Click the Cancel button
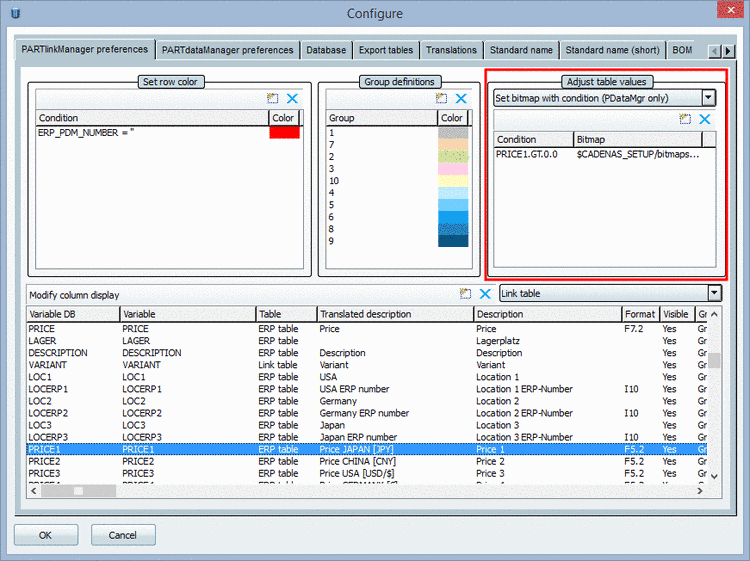 (123, 535)
